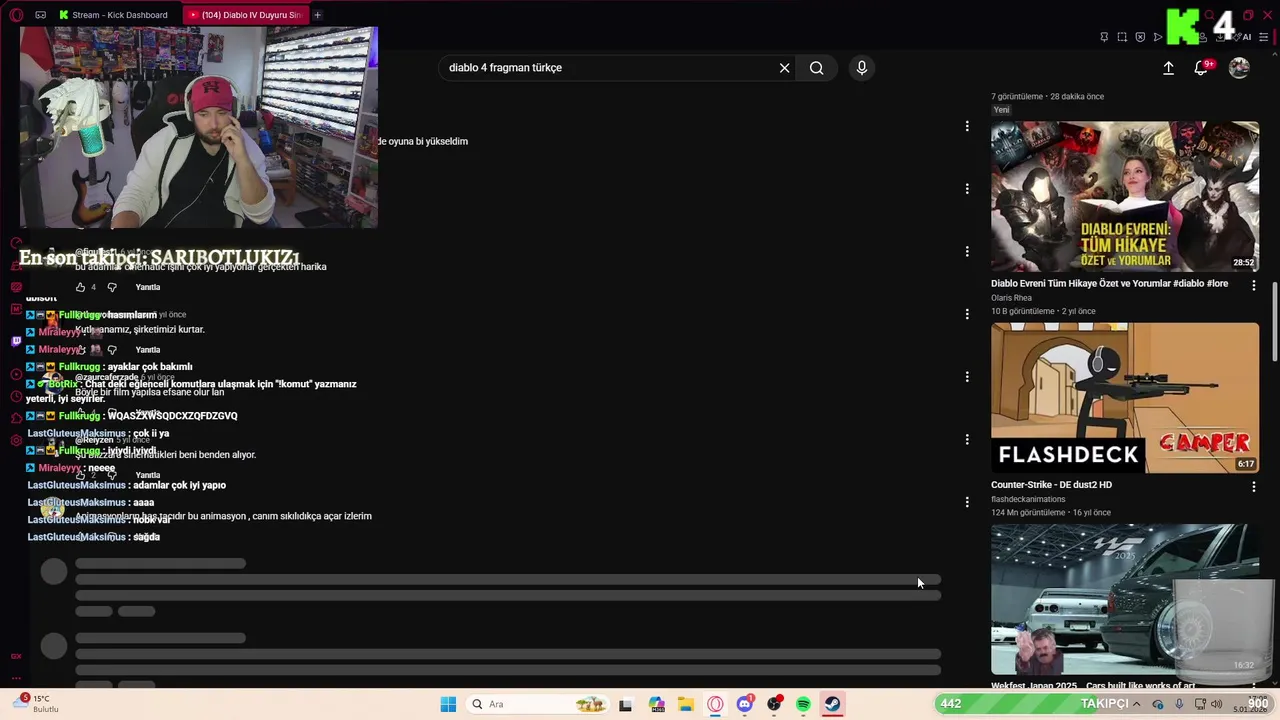Reply to 'Kutlu anamız' comment via Yanıtla
1280x720 pixels.
pyautogui.click(x=148, y=350)
